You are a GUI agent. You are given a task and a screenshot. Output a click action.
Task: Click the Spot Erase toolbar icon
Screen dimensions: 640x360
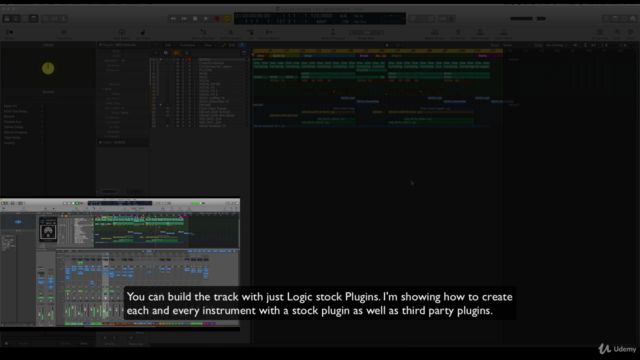coord(143,32)
